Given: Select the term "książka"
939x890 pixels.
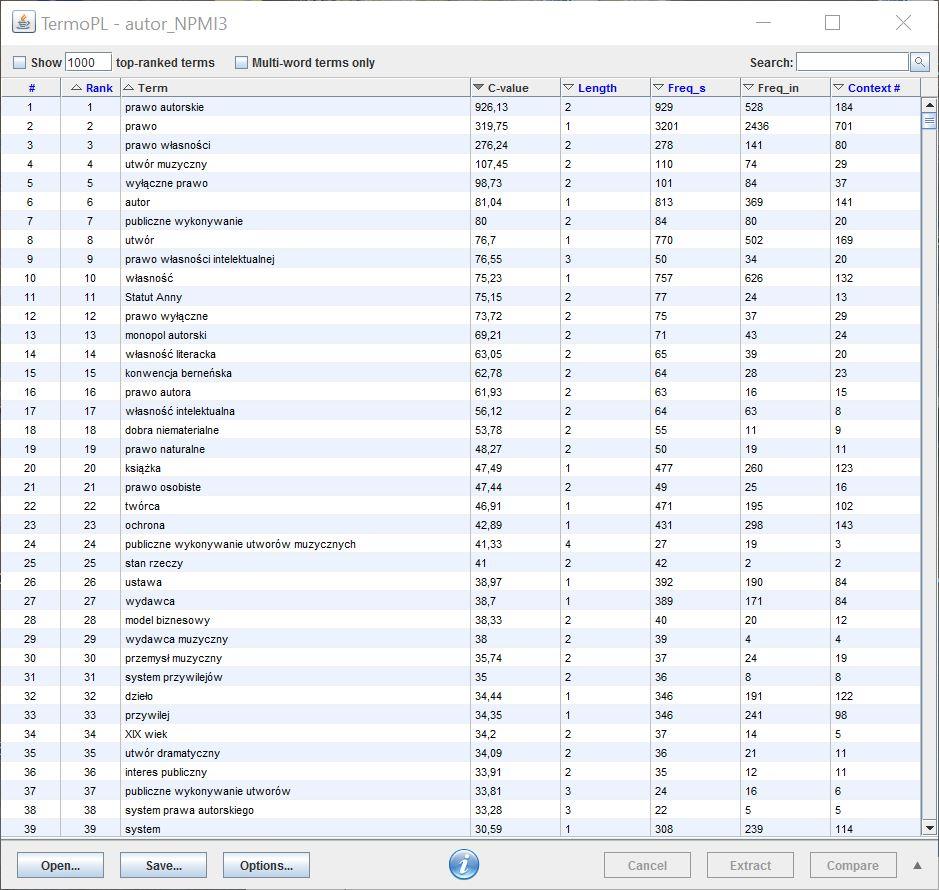Looking at the screenshot, I should pos(143,468).
